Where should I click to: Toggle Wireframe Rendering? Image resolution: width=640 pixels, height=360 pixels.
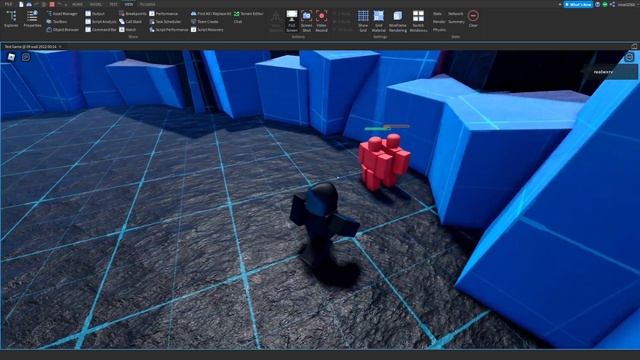tap(398, 21)
